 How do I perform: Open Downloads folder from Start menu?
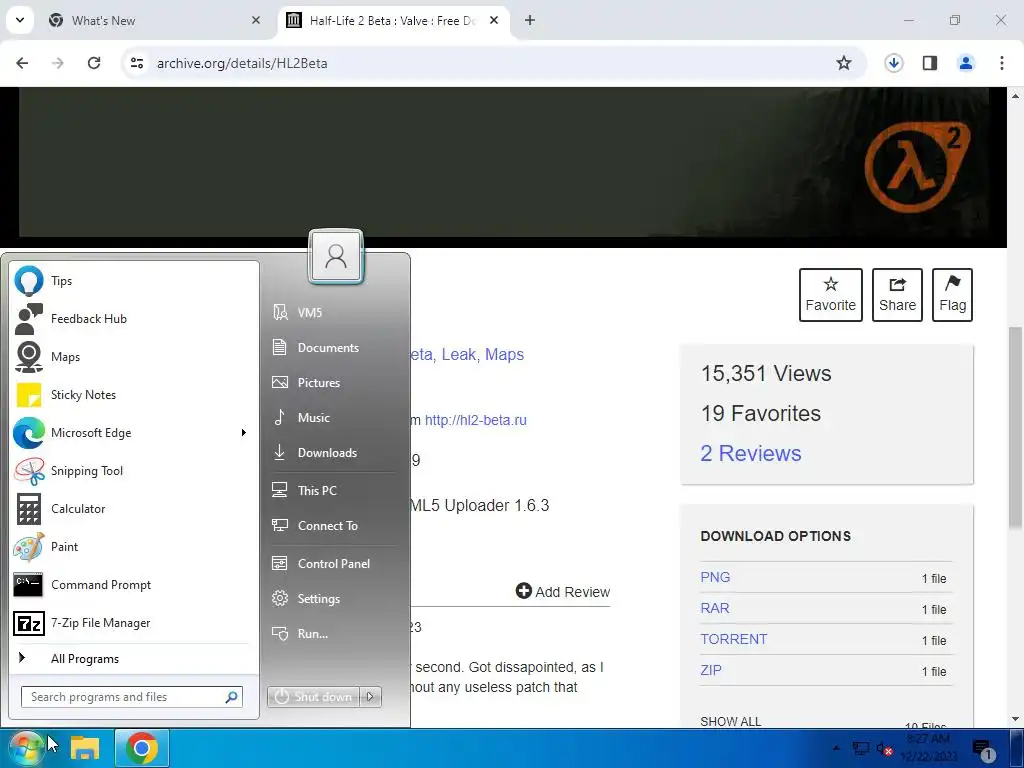pyautogui.click(x=333, y=453)
